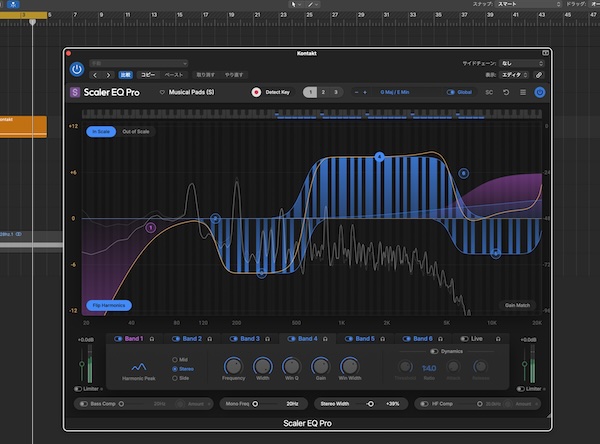The width and height of the screenshot is (600, 444).
Task: Favorite the Musical Pads preset with heart icon
Action: coord(162,92)
